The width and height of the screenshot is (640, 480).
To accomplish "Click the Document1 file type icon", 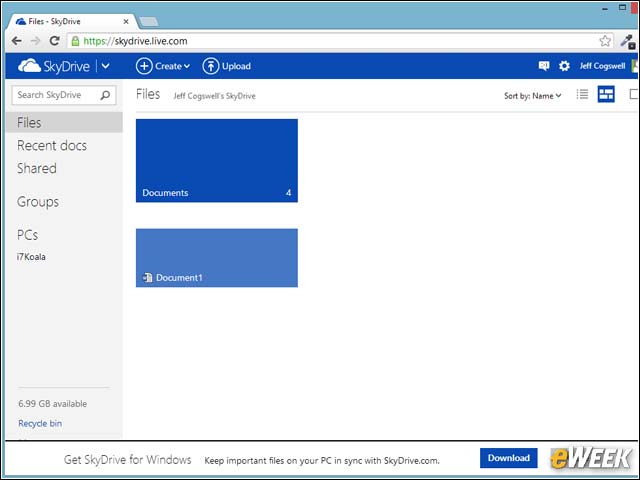I will [147, 278].
